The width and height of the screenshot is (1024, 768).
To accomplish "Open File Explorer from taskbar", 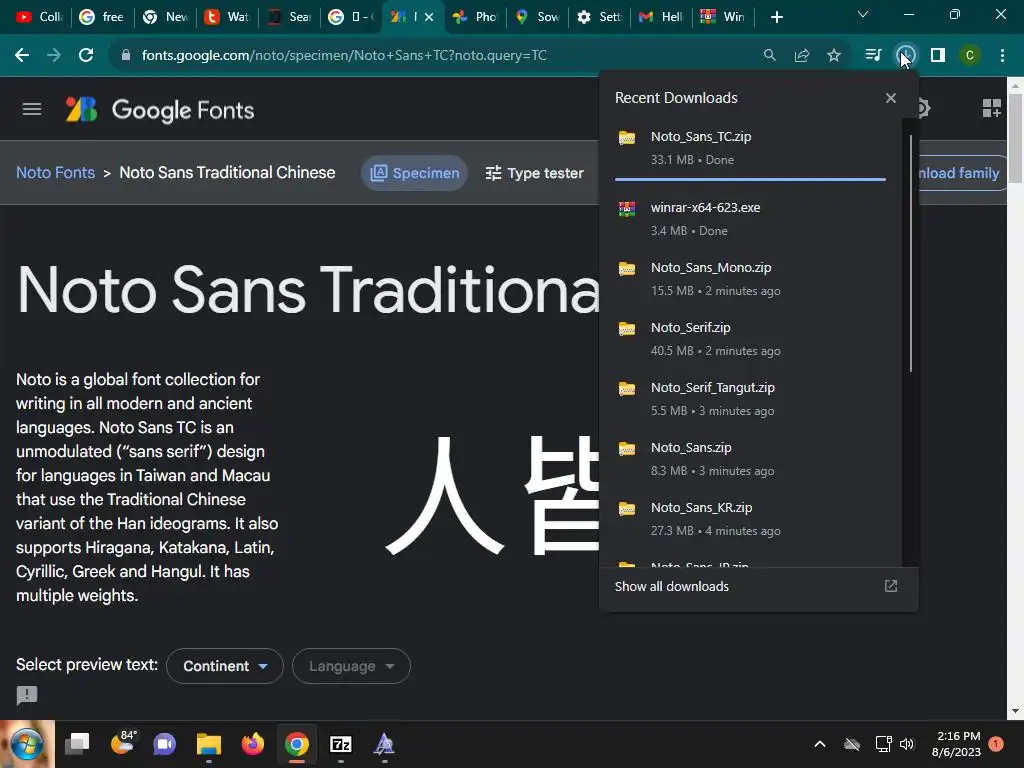I will 209,744.
